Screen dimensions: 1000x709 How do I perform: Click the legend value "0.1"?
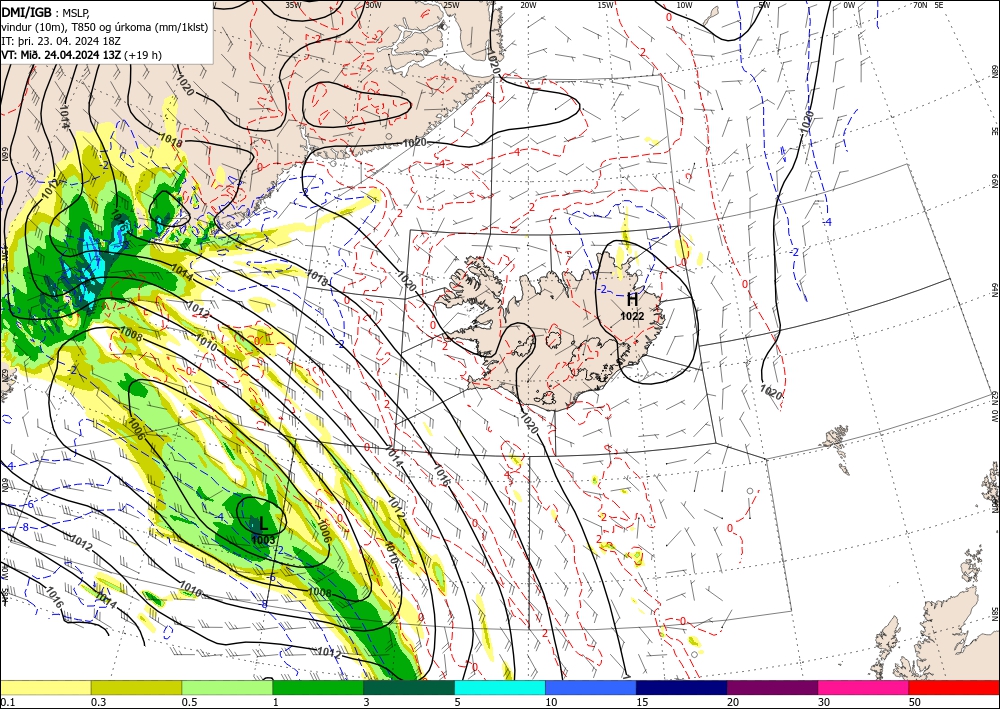click(7, 702)
